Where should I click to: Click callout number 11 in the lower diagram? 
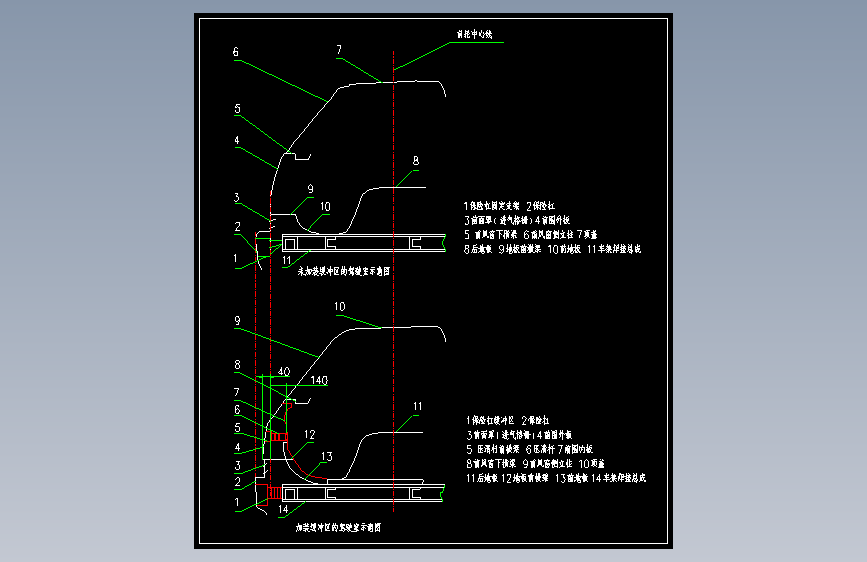coord(417,407)
